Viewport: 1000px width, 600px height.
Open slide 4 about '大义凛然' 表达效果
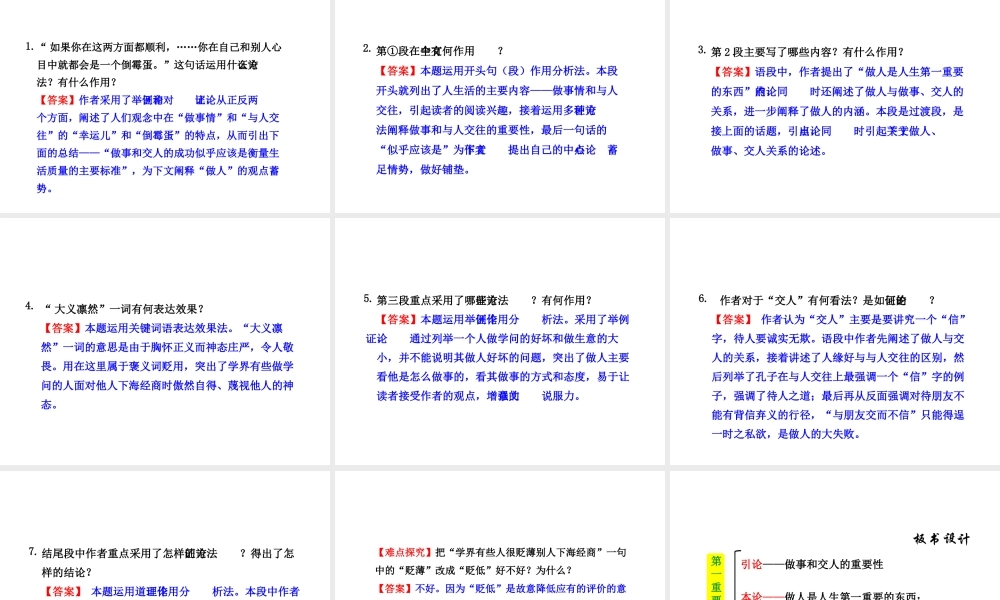pos(165,342)
